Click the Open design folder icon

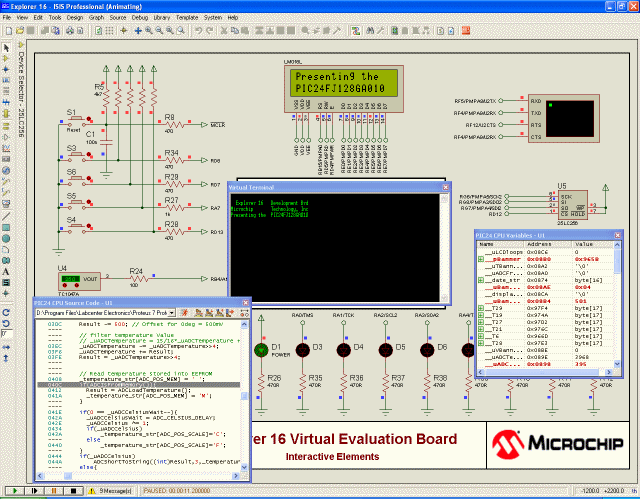18,30
